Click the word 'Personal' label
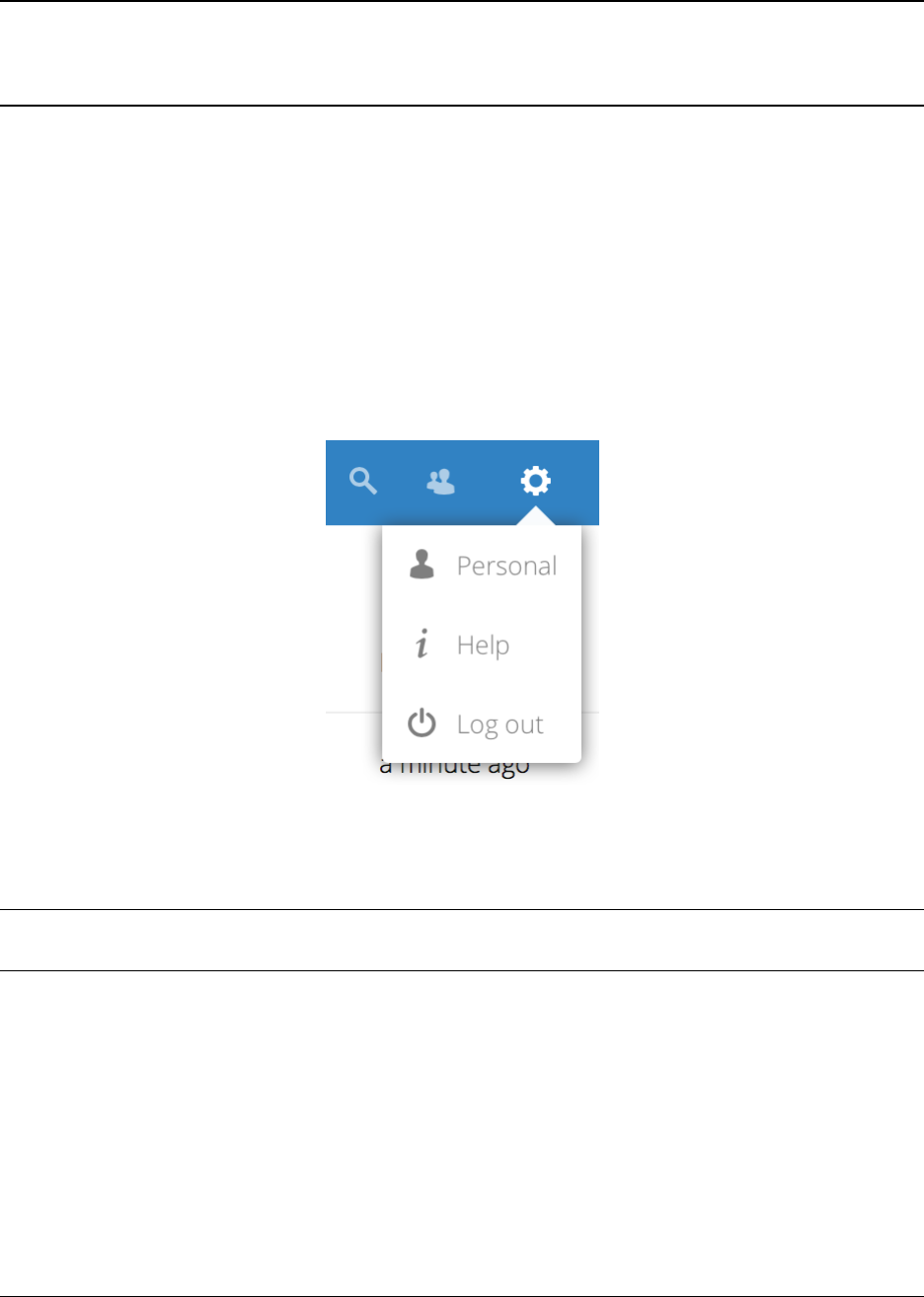This screenshot has height=1297, width=924. pos(506,566)
